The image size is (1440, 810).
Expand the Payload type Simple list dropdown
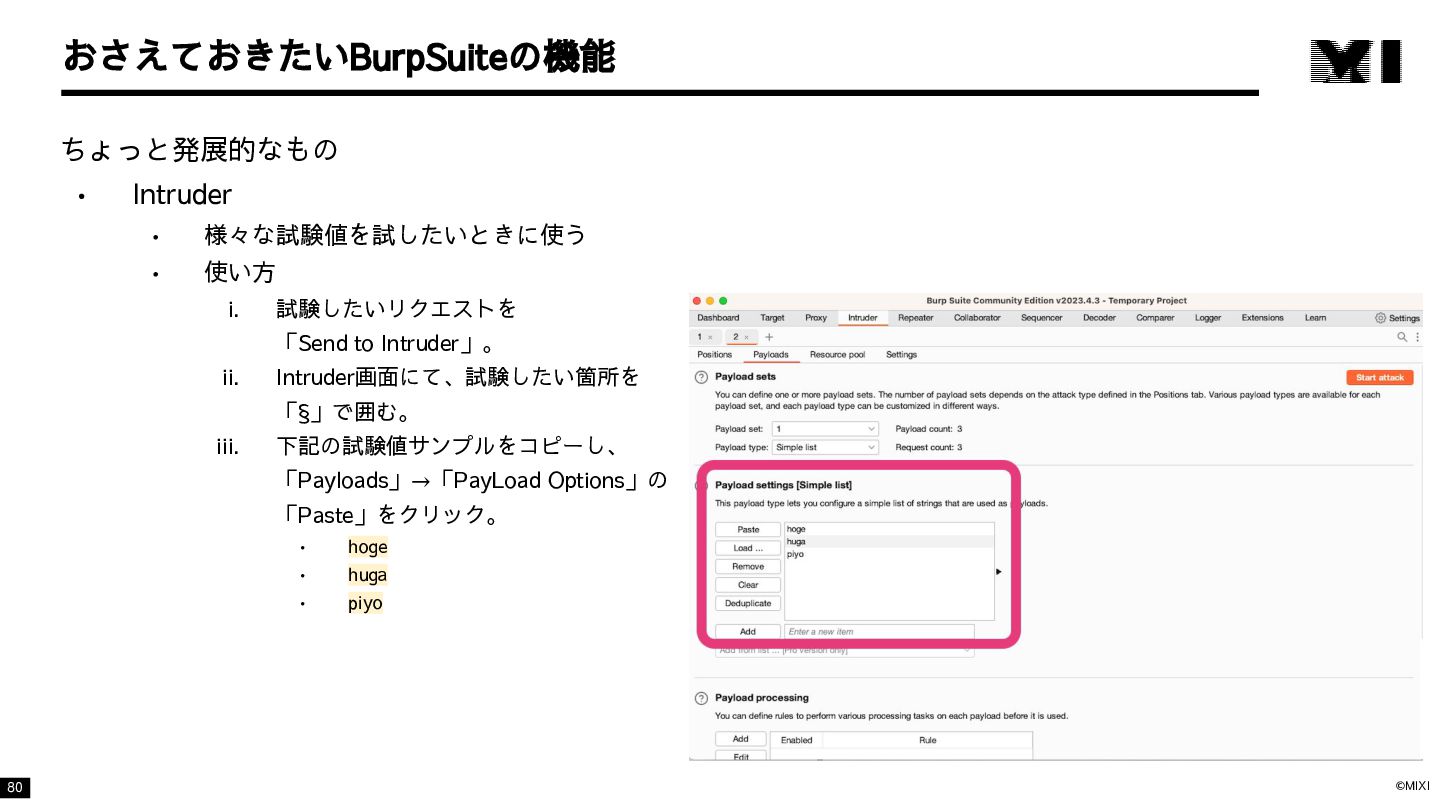(x=826, y=447)
